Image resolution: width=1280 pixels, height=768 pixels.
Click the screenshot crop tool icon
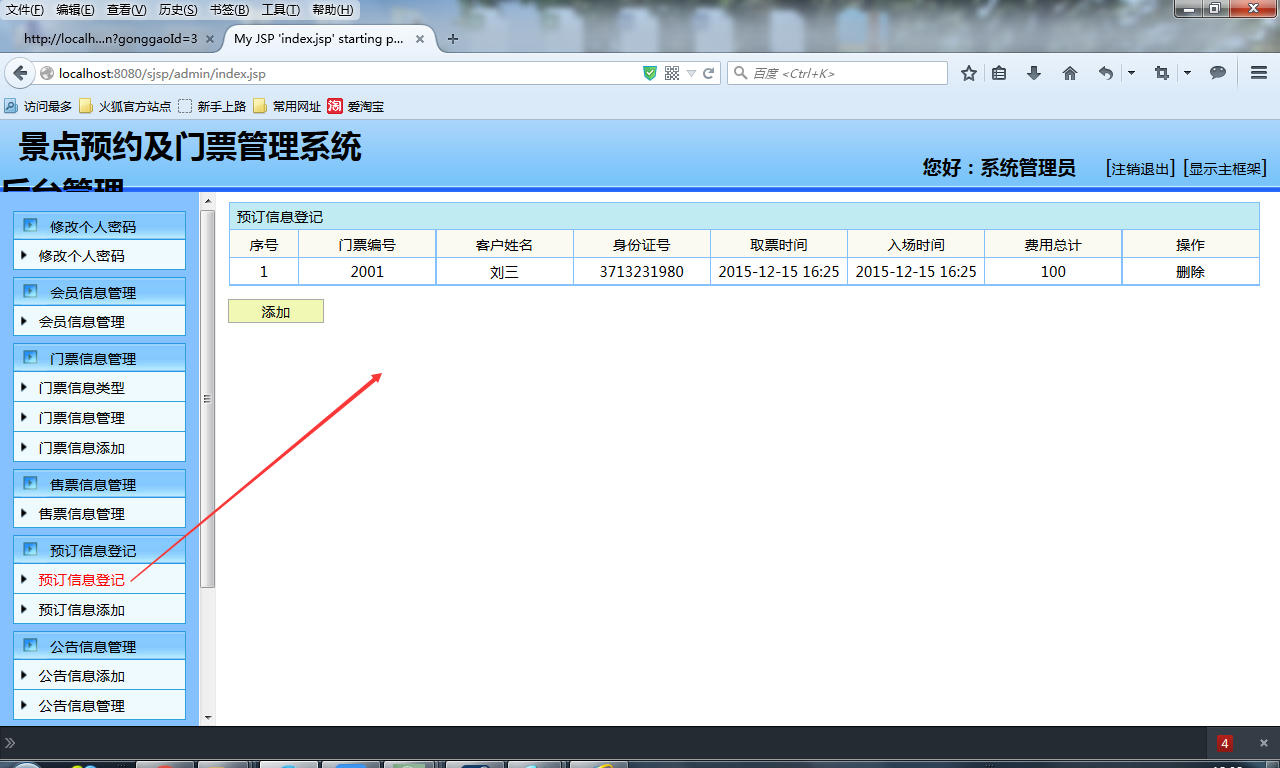click(x=1161, y=73)
